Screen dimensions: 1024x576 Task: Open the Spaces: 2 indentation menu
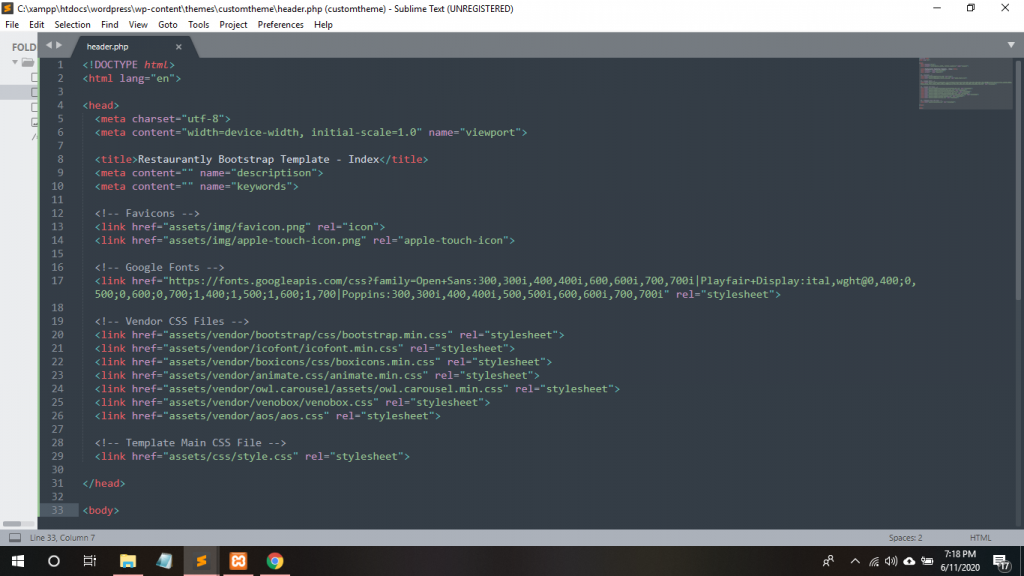[905, 538]
